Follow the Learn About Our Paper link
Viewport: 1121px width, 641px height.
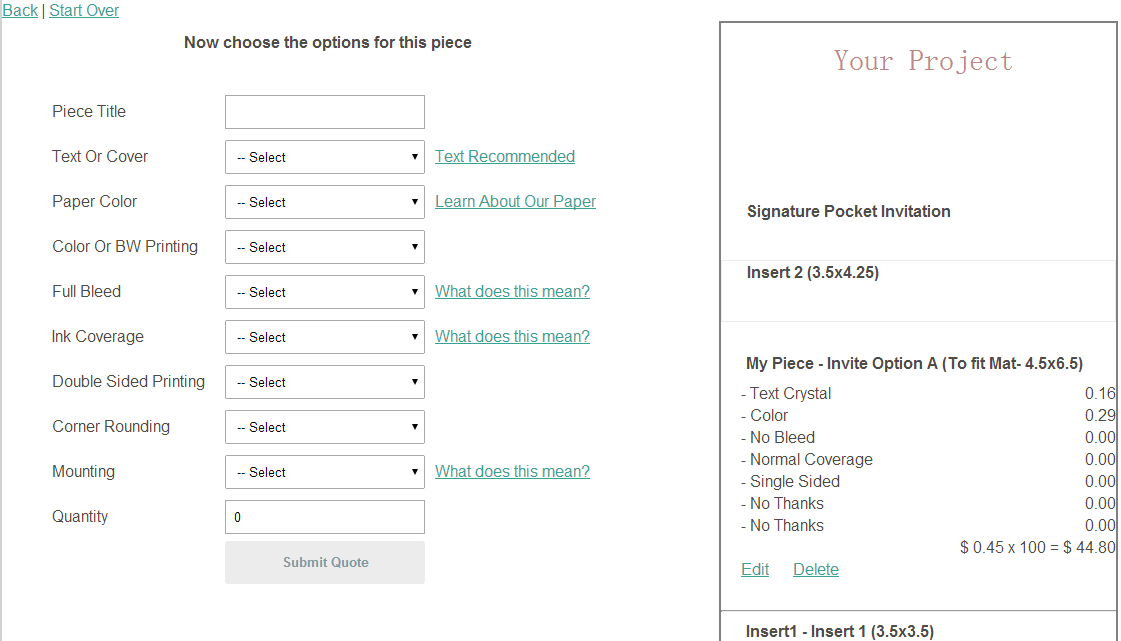515,201
